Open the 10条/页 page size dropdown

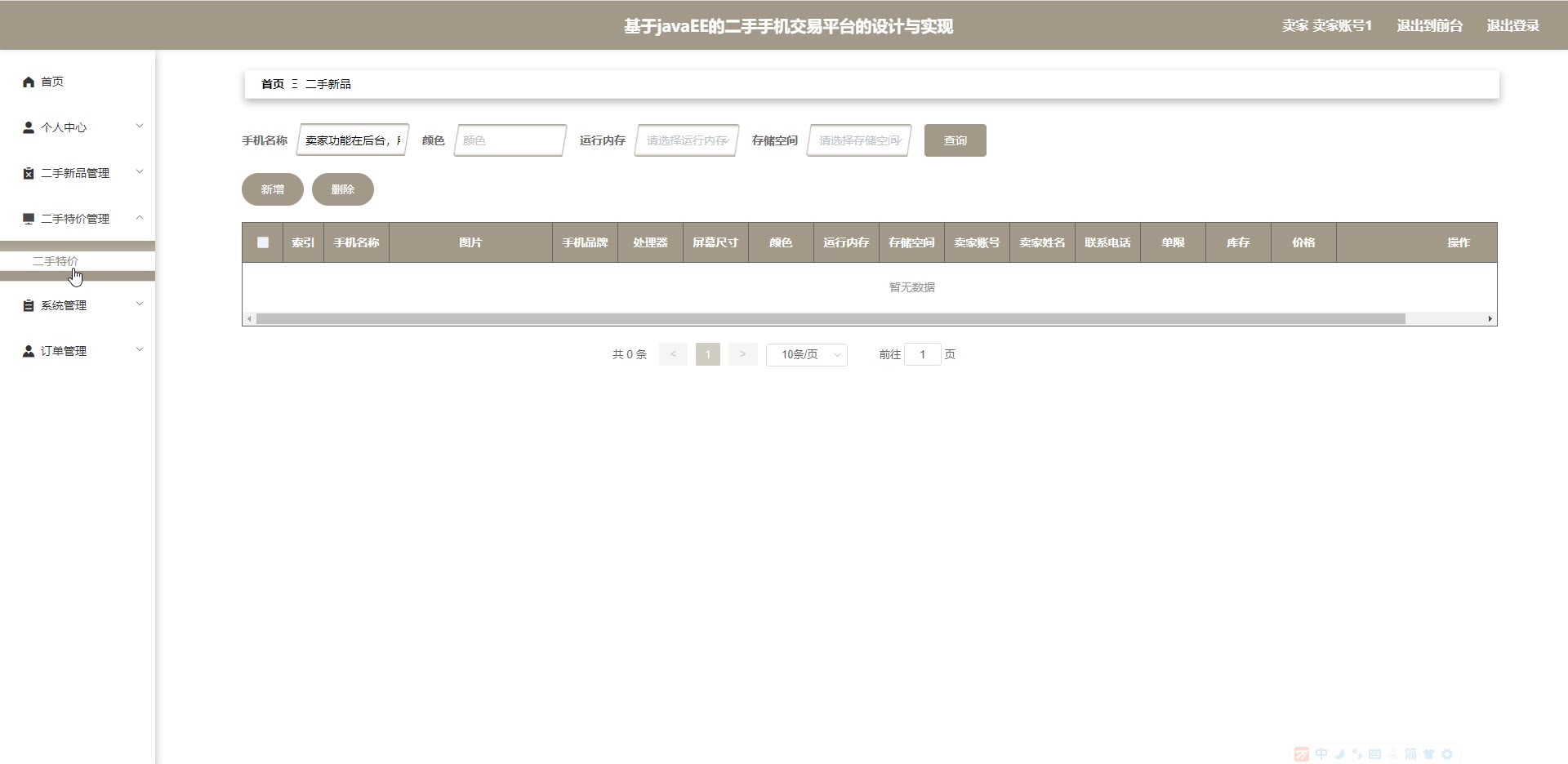pyautogui.click(x=807, y=354)
